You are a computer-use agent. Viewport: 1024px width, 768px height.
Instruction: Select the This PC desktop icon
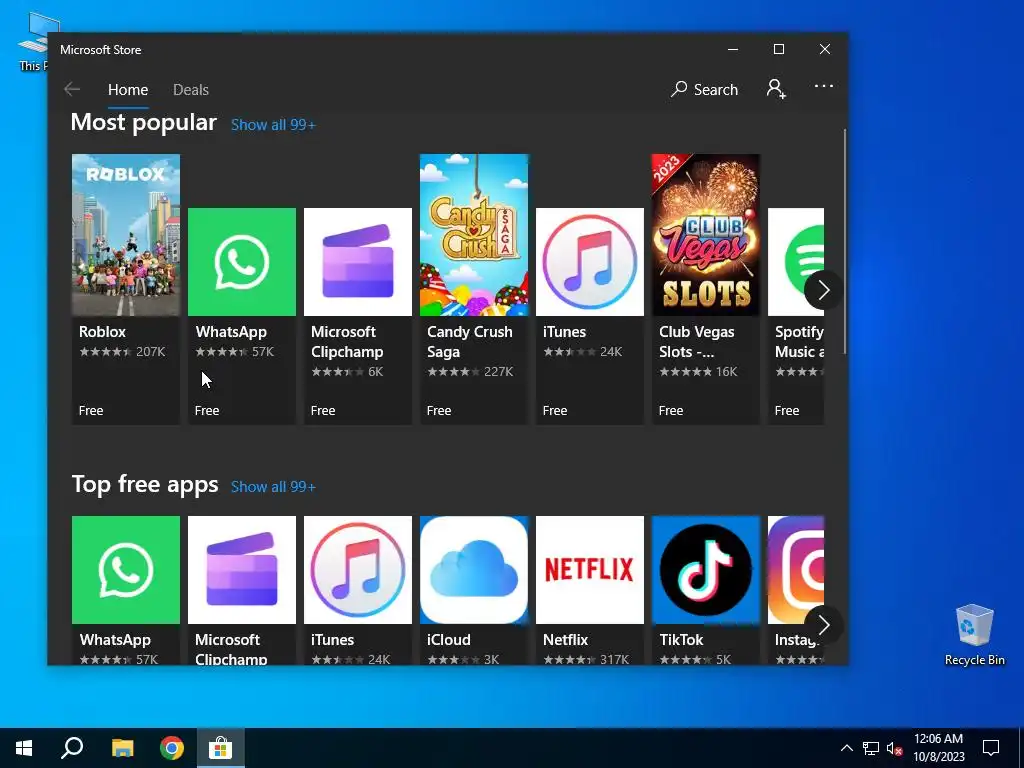31,42
